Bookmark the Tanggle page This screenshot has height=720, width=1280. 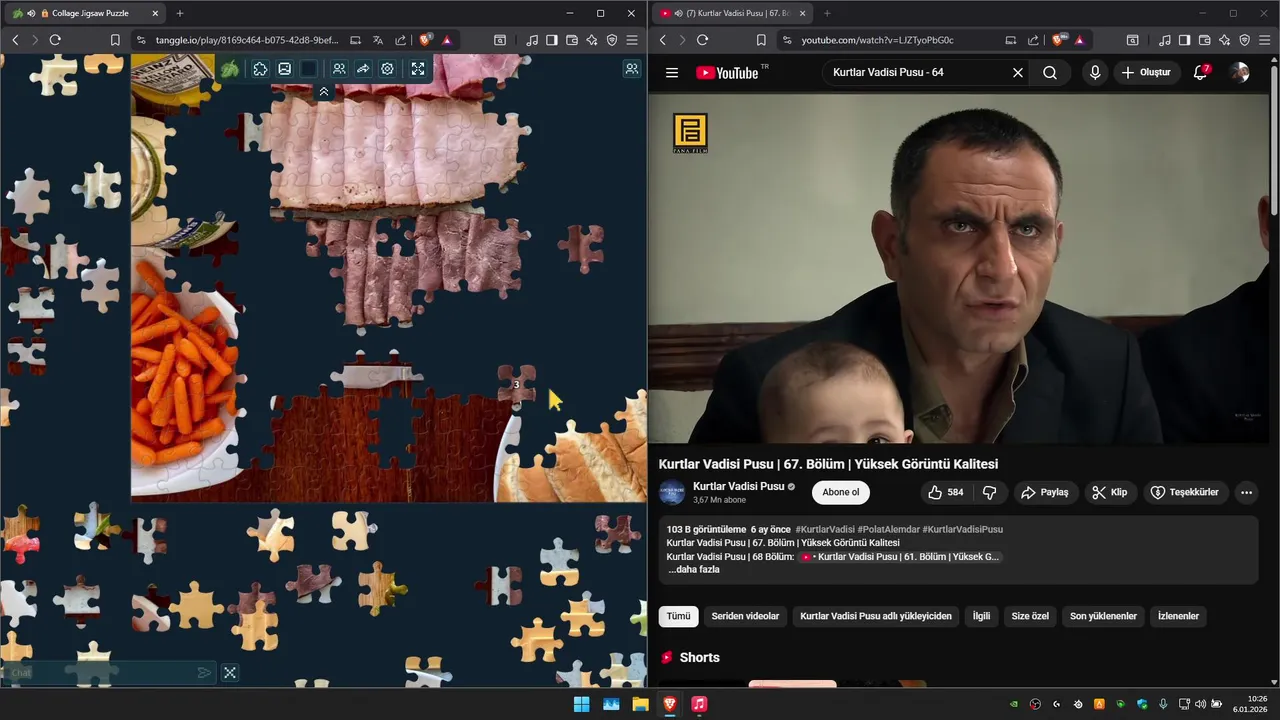[115, 40]
